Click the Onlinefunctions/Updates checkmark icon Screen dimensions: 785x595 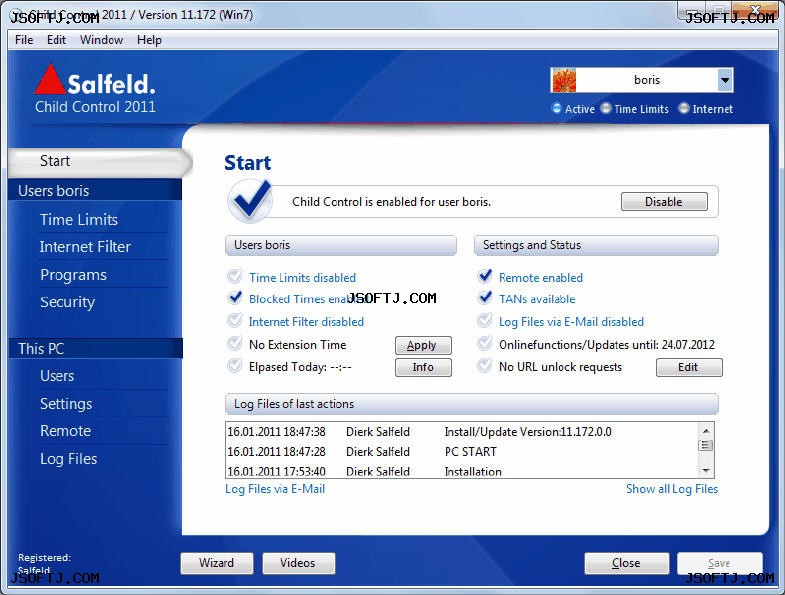(x=485, y=344)
